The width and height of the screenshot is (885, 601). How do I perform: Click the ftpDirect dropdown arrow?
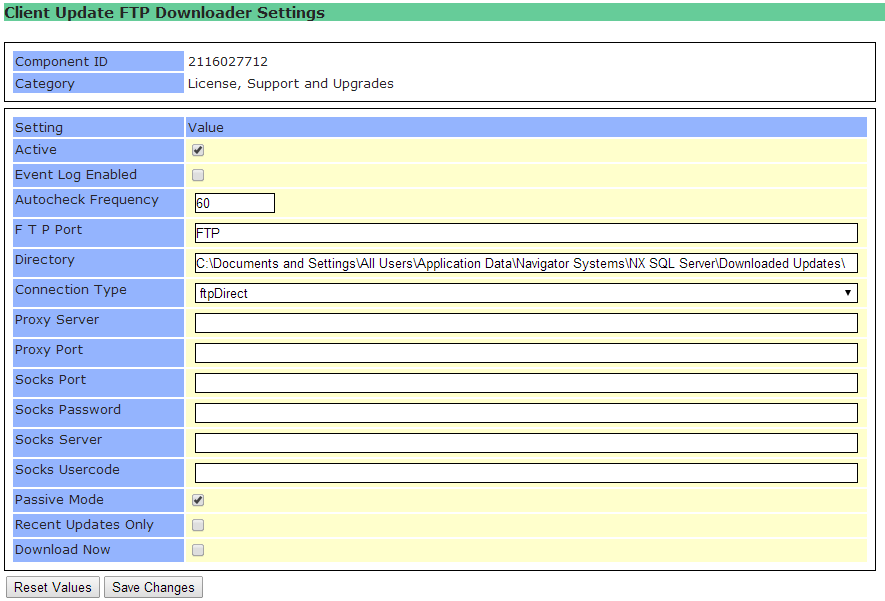848,293
